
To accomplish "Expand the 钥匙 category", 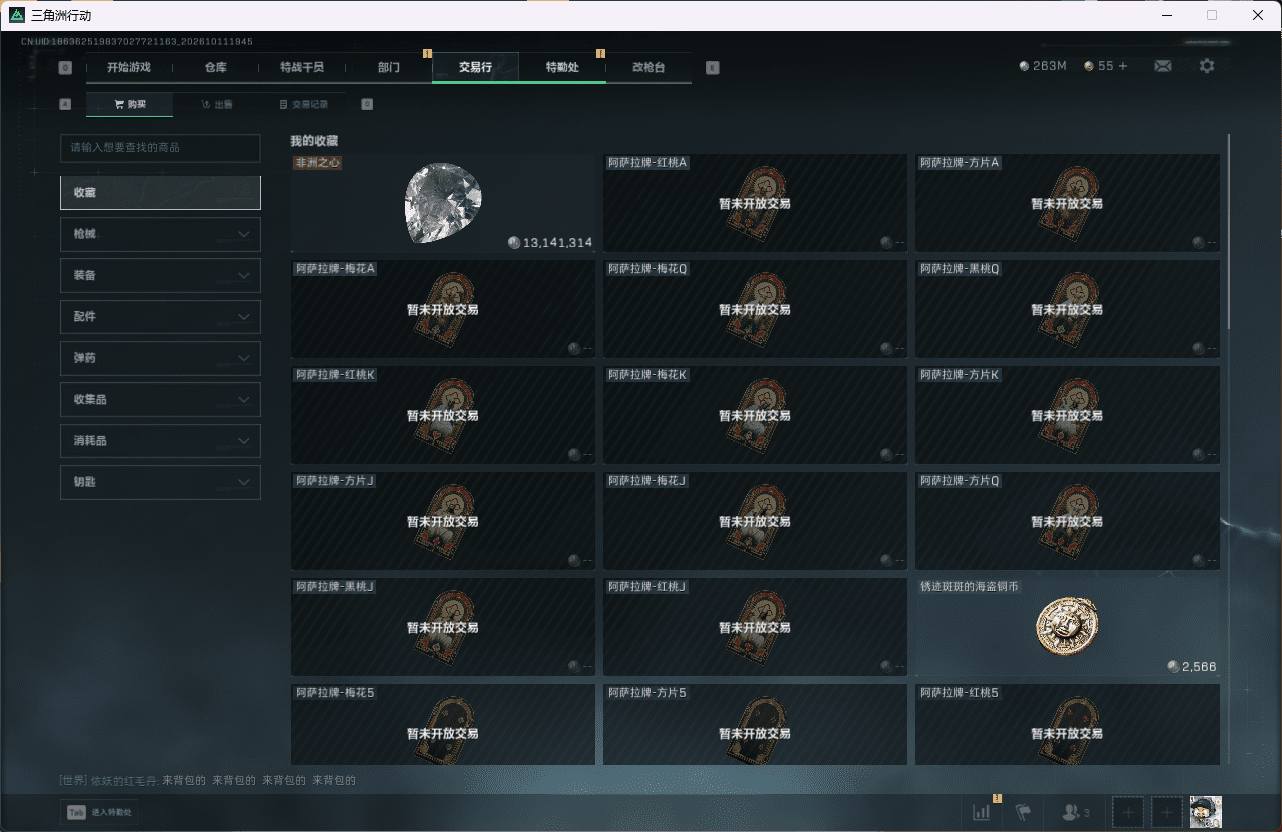I will pyautogui.click(x=160, y=482).
